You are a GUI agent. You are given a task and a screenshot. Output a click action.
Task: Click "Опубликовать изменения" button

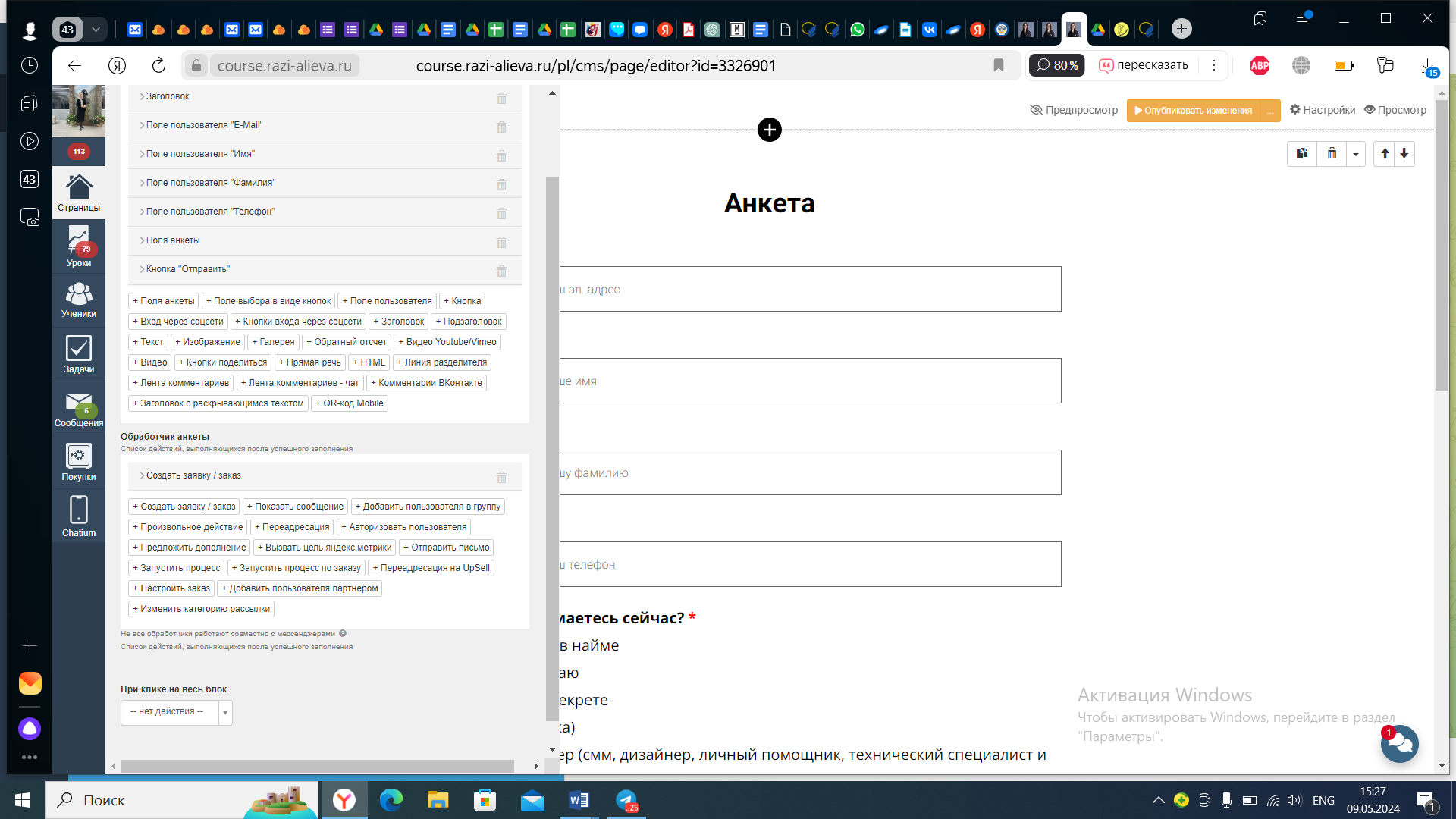[x=1192, y=111]
